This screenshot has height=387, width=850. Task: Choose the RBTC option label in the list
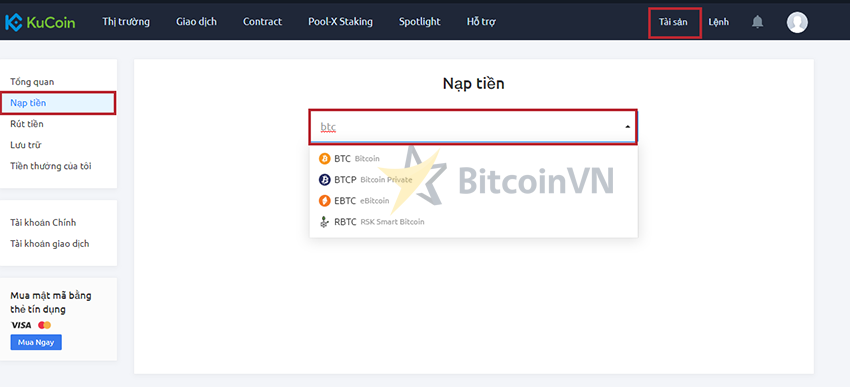[345, 222]
